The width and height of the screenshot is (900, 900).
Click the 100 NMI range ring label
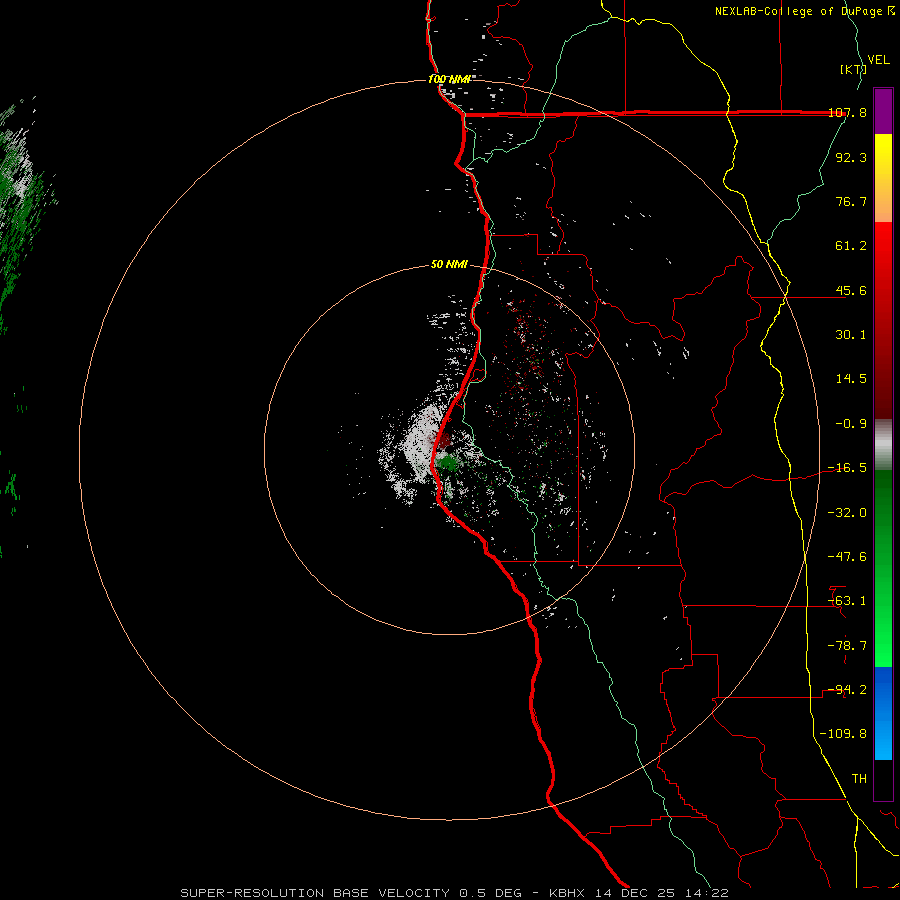pyautogui.click(x=449, y=79)
